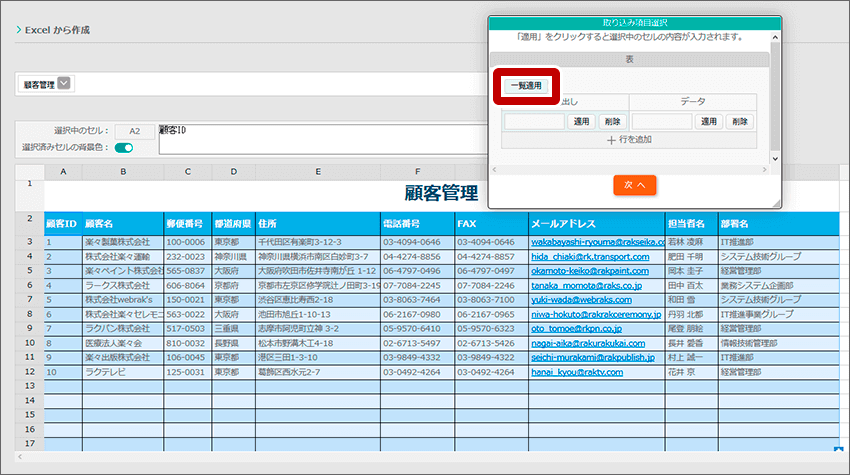
Task: Click the A2 selected cell reference box
Action: coord(134,131)
